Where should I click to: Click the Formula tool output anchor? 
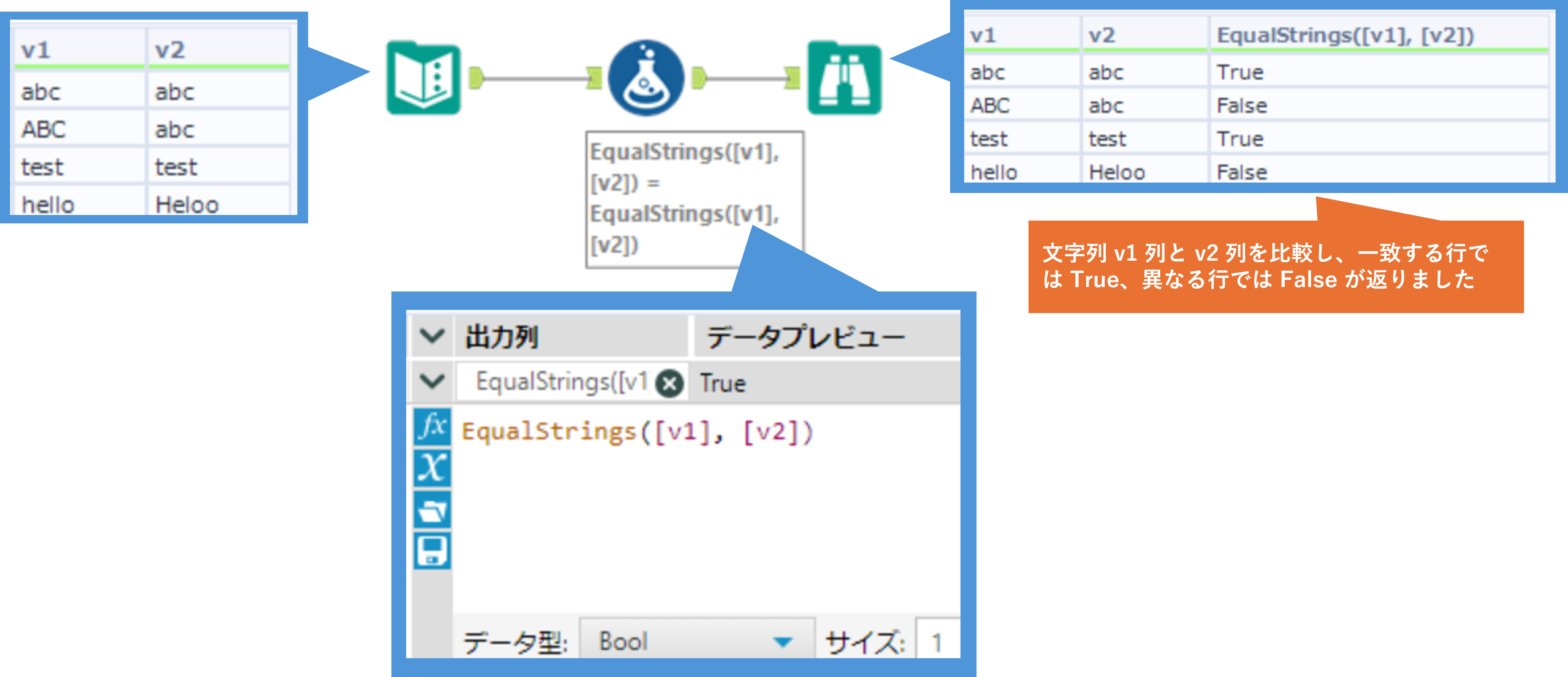(x=700, y=78)
